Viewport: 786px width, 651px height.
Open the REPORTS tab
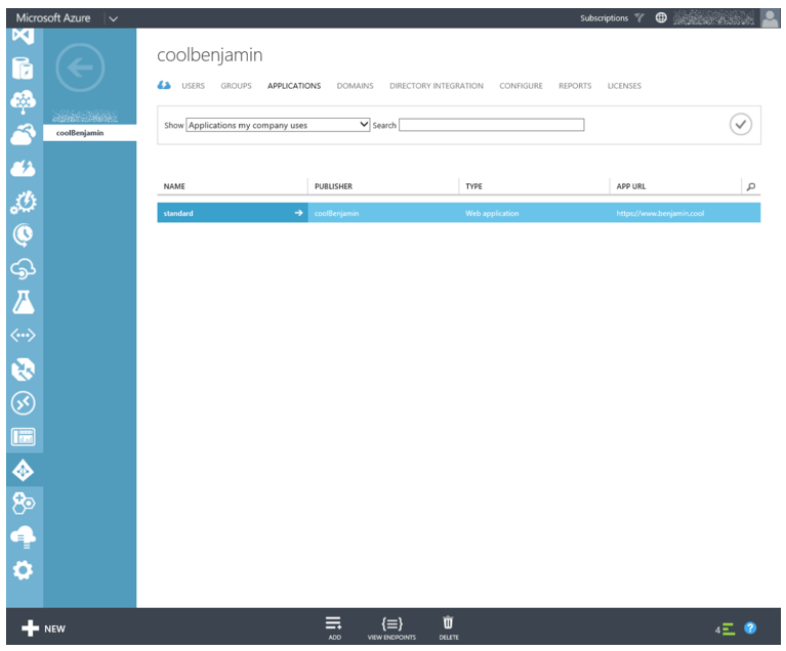click(x=575, y=86)
